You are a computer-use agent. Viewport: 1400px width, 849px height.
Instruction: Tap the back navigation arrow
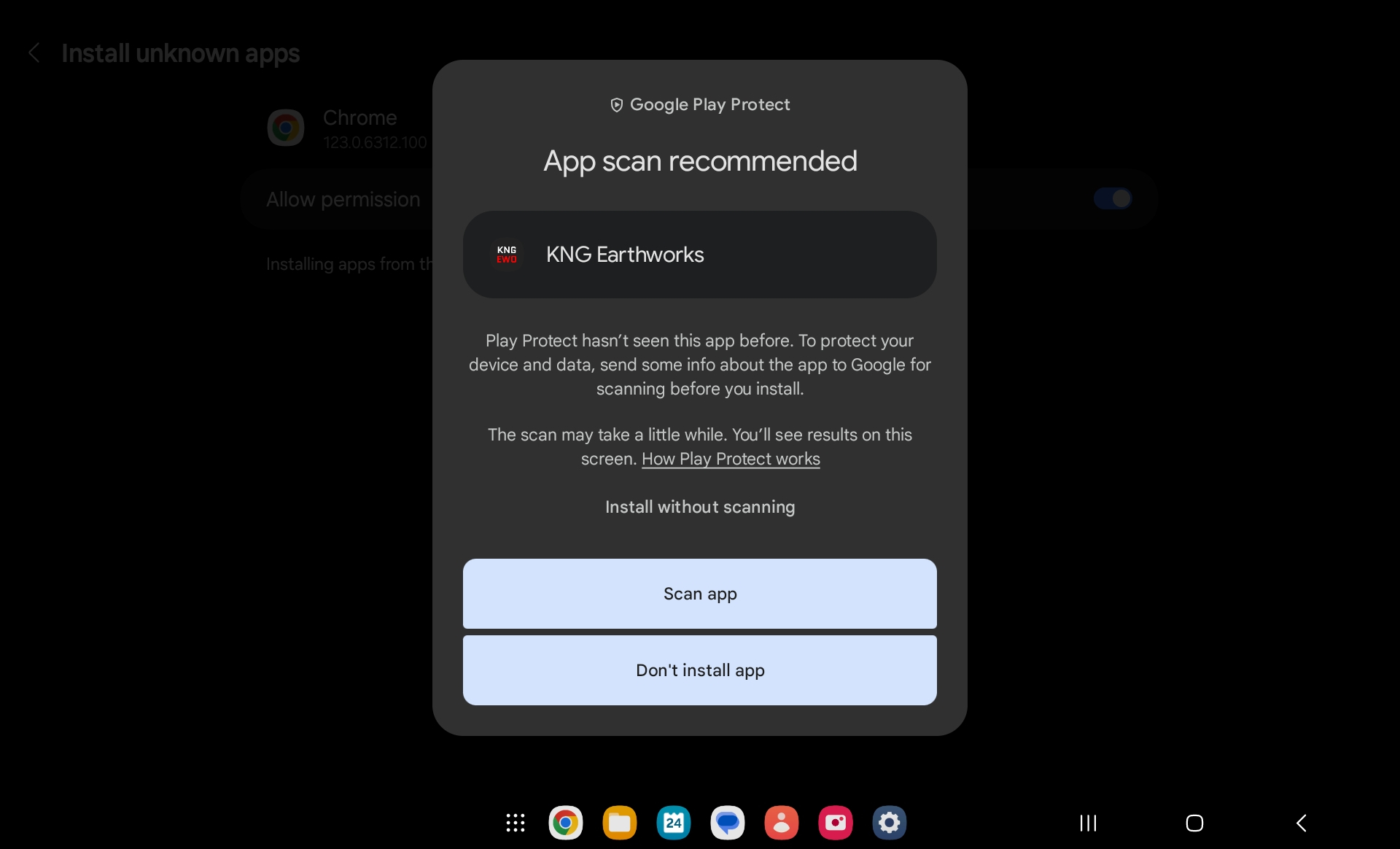[x=1302, y=823]
